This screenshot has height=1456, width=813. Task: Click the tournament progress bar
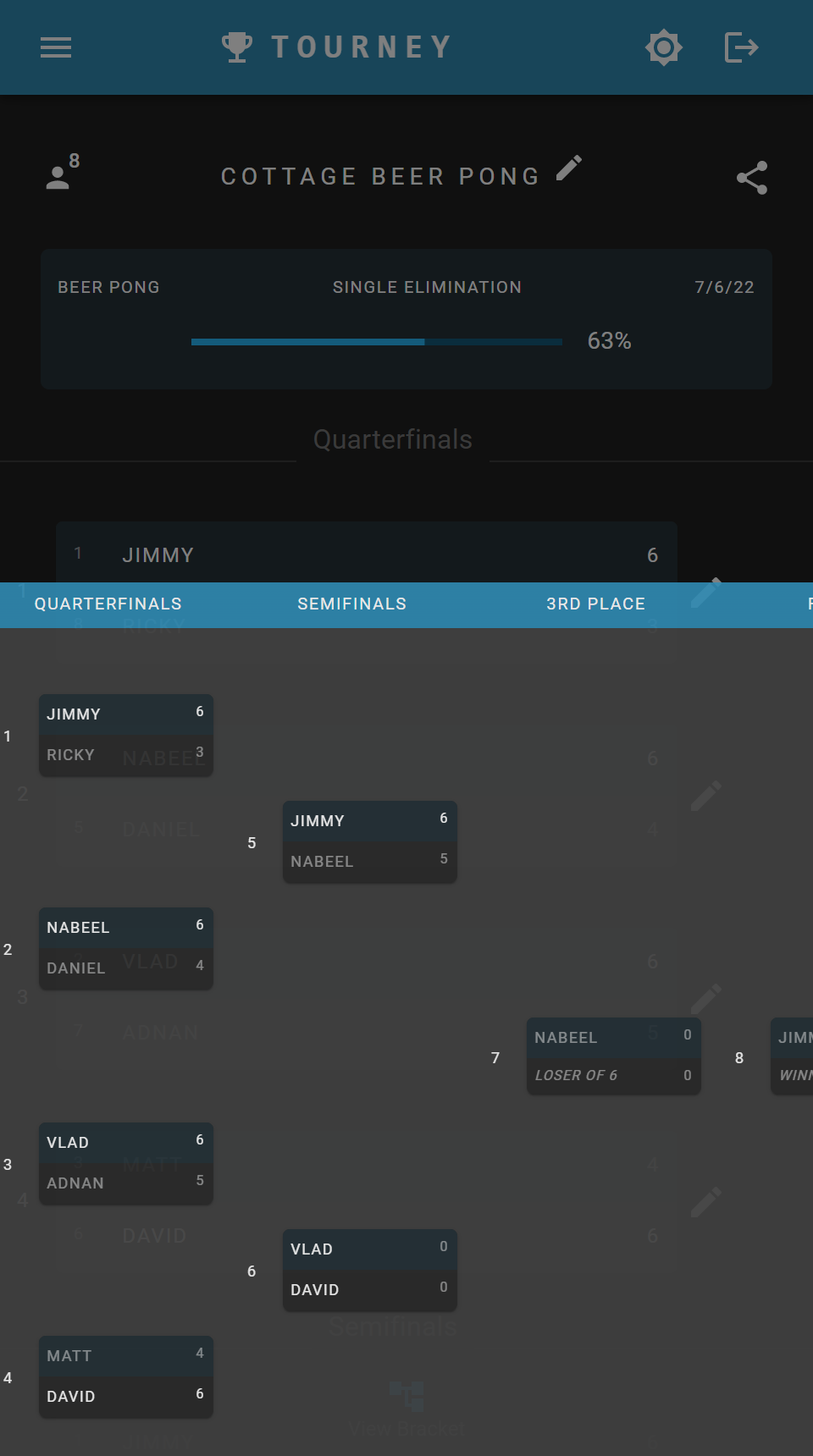(376, 342)
